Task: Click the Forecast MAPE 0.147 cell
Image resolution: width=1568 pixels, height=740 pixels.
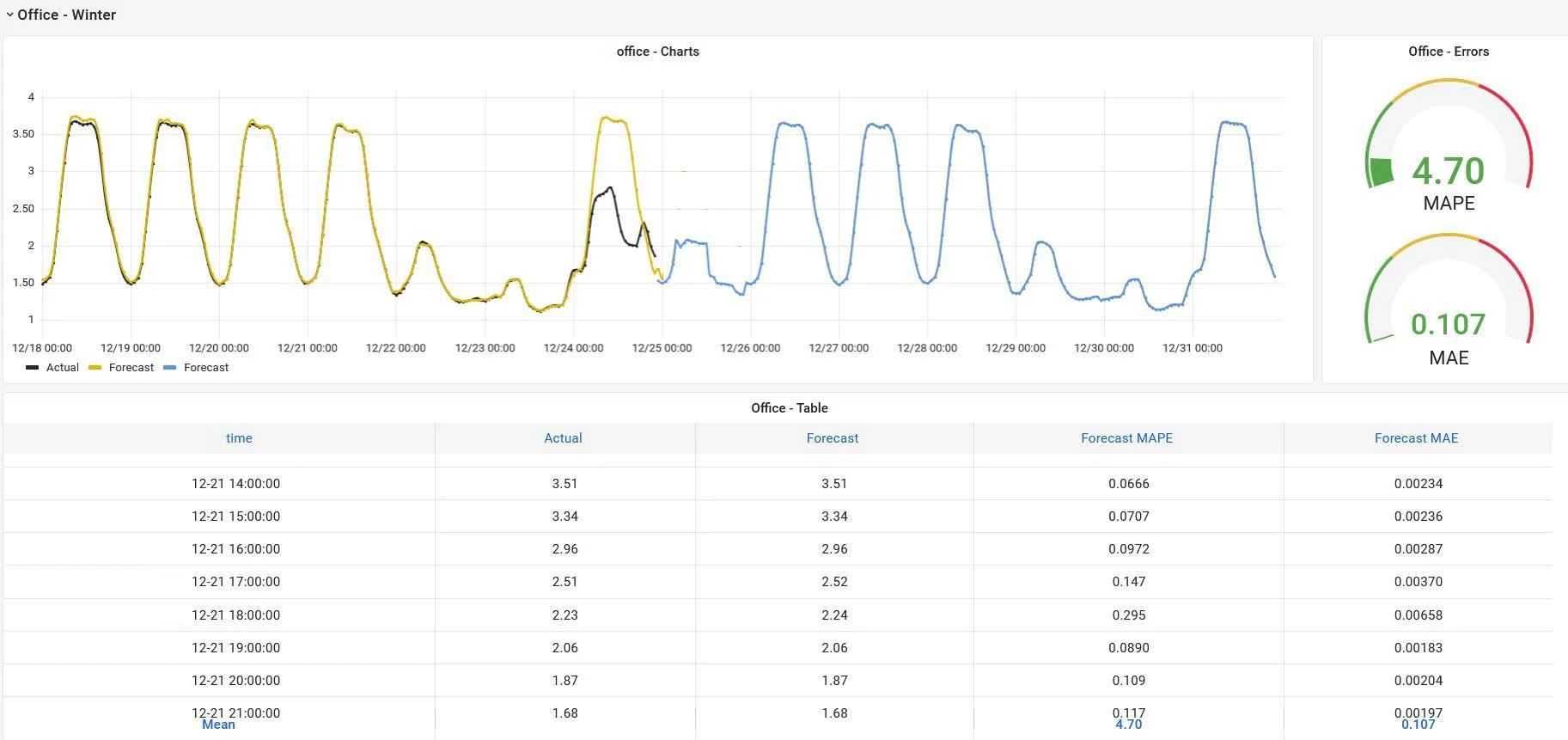Action: (1129, 582)
